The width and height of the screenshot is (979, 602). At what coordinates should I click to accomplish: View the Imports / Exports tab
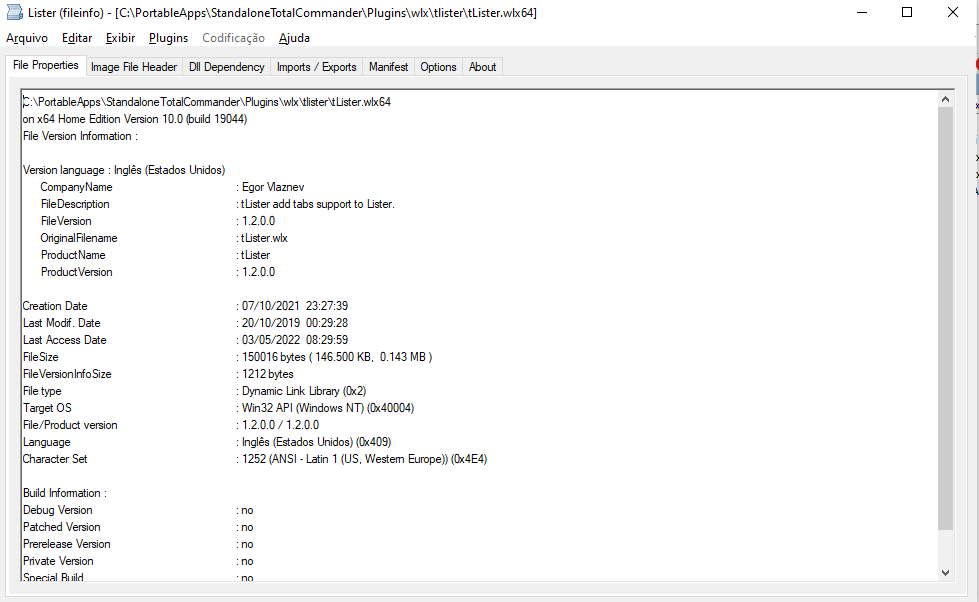[x=316, y=67]
